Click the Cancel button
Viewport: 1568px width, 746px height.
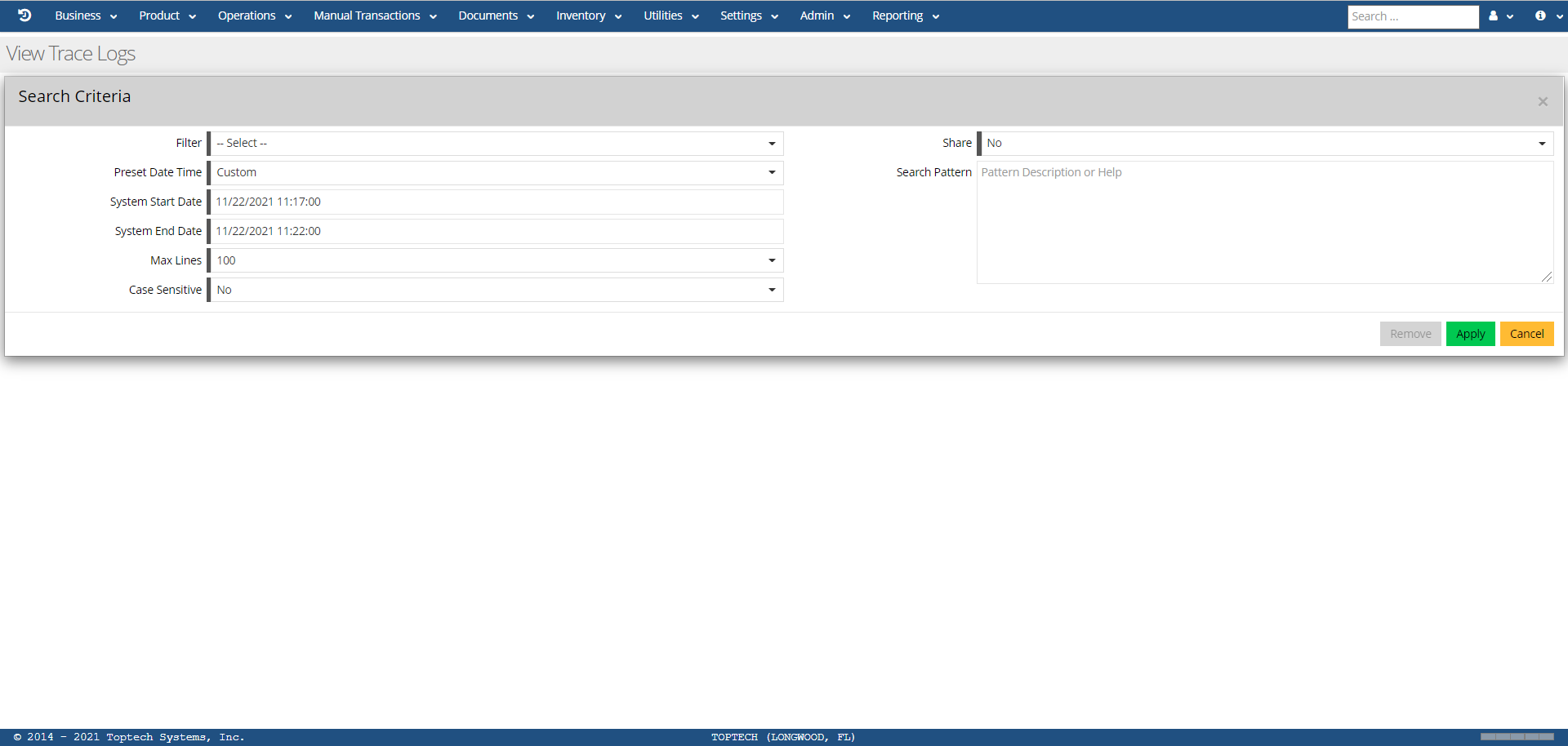pos(1526,334)
